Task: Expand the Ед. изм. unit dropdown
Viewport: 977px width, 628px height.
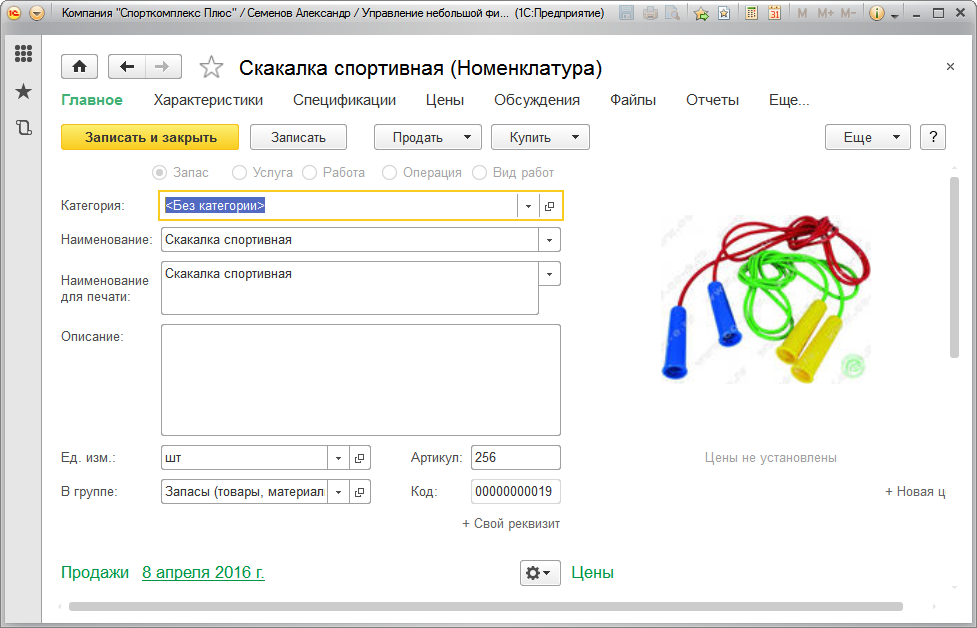Action: (x=338, y=458)
